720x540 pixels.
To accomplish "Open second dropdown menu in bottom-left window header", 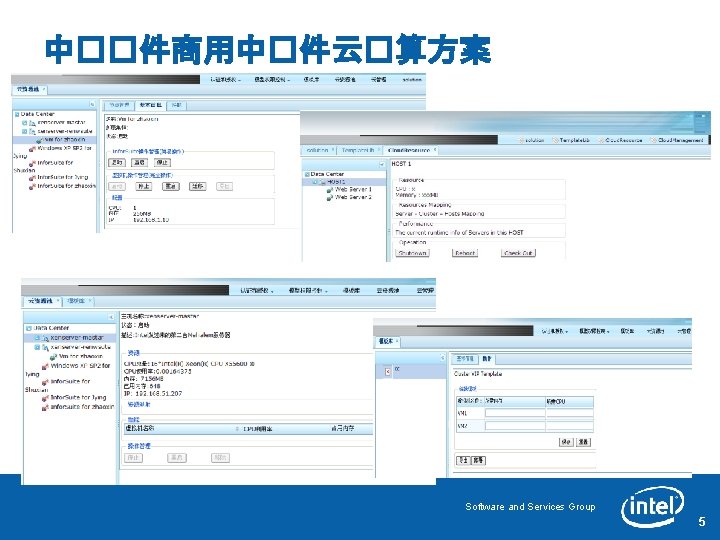I will pyautogui.click(x=308, y=290).
